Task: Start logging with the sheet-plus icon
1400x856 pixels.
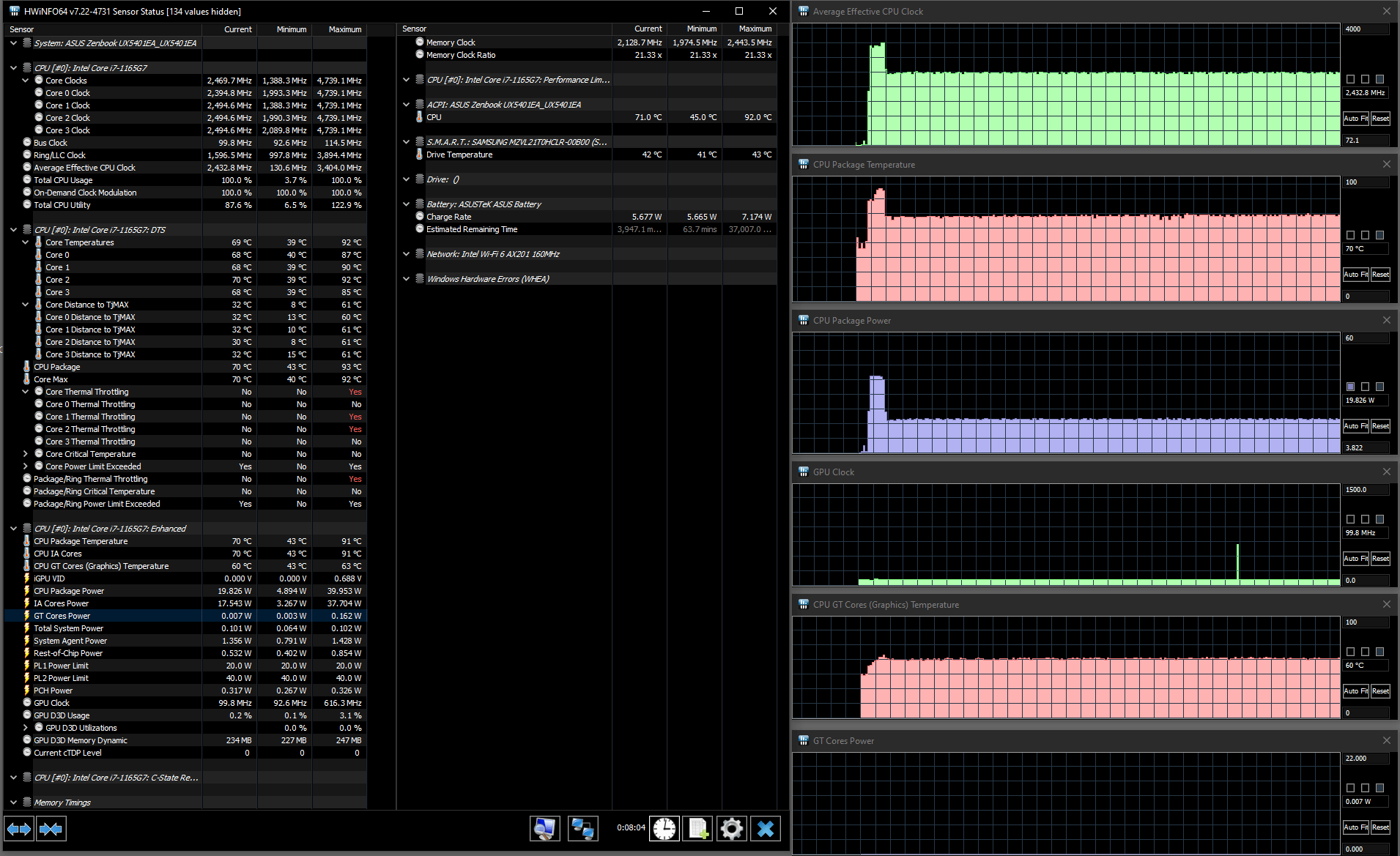Action: 697,829
